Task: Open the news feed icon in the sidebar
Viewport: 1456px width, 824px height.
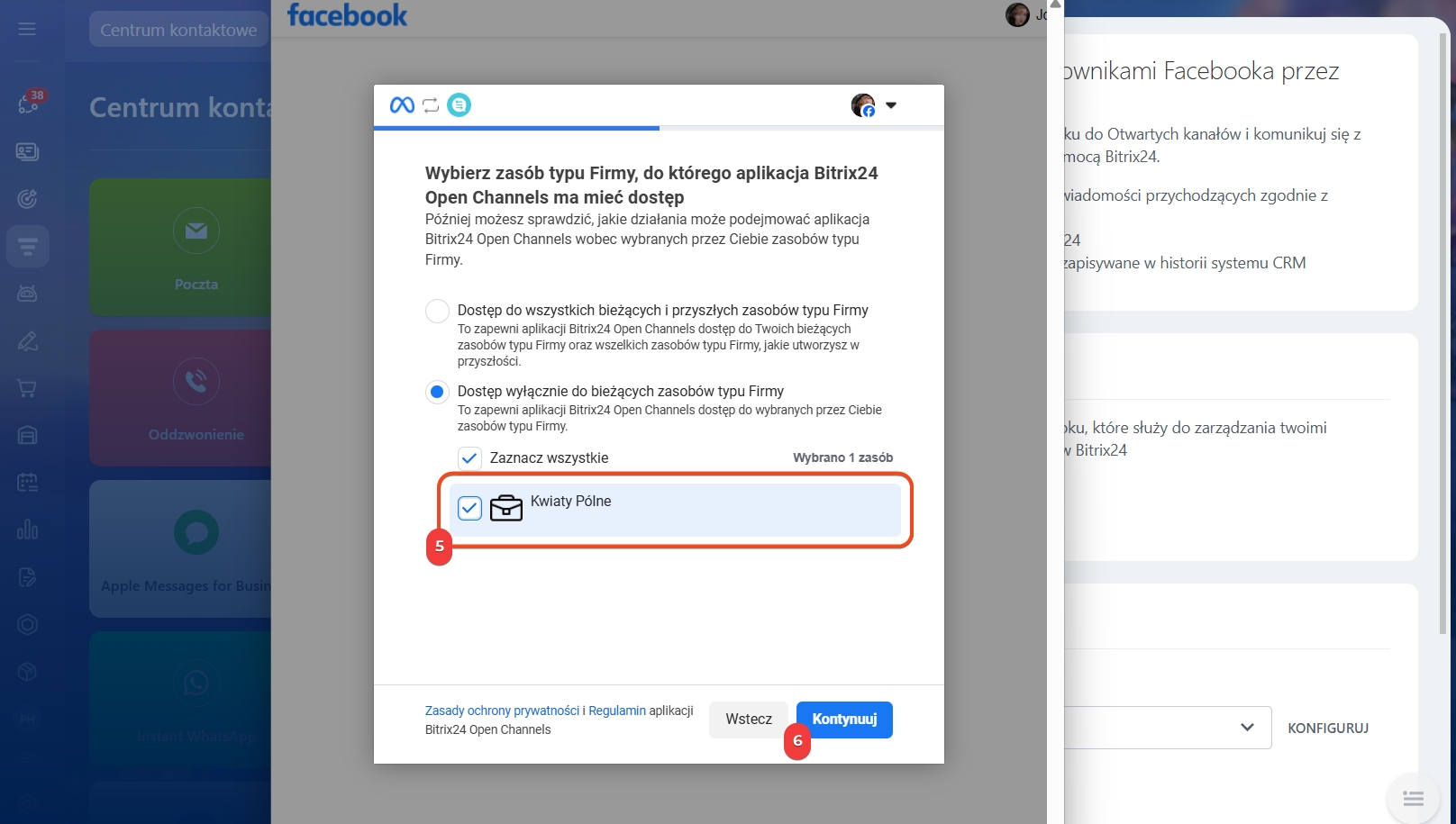Action: point(27,151)
